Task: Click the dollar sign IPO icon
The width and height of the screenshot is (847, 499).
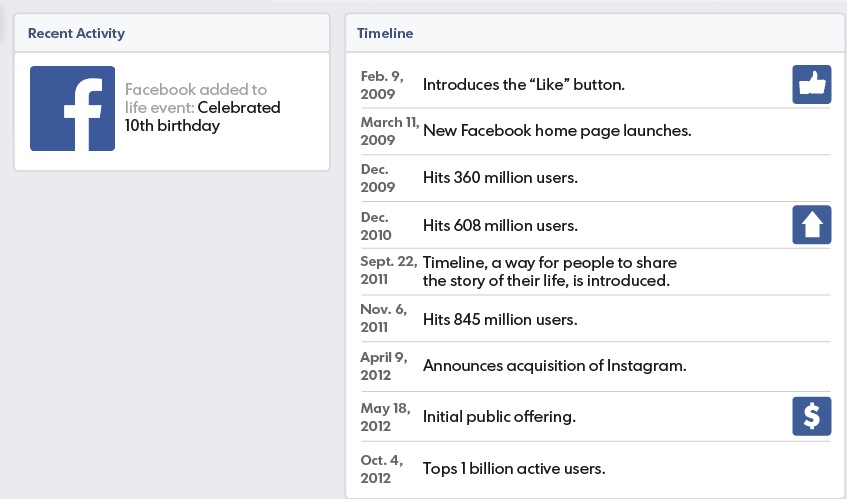Action: point(811,416)
